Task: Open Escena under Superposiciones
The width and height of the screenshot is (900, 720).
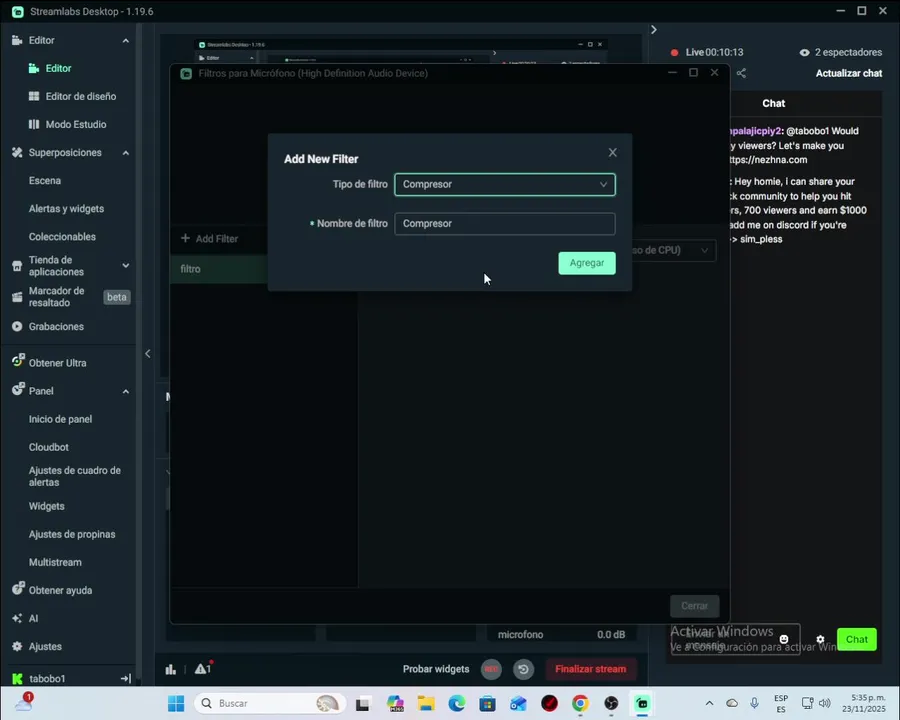Action: coord(45,181)
